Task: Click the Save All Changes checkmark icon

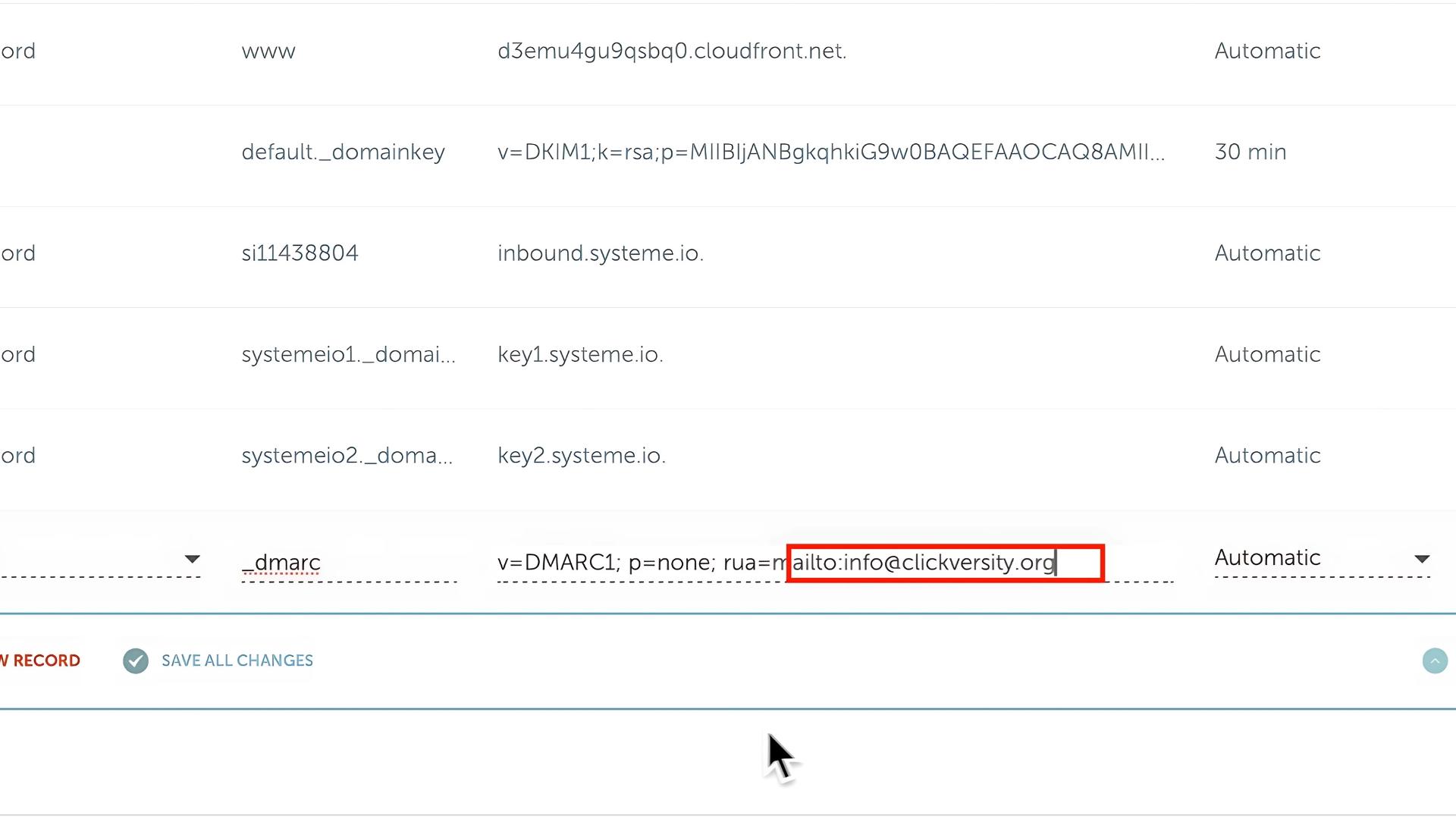Action: point(136,661)
